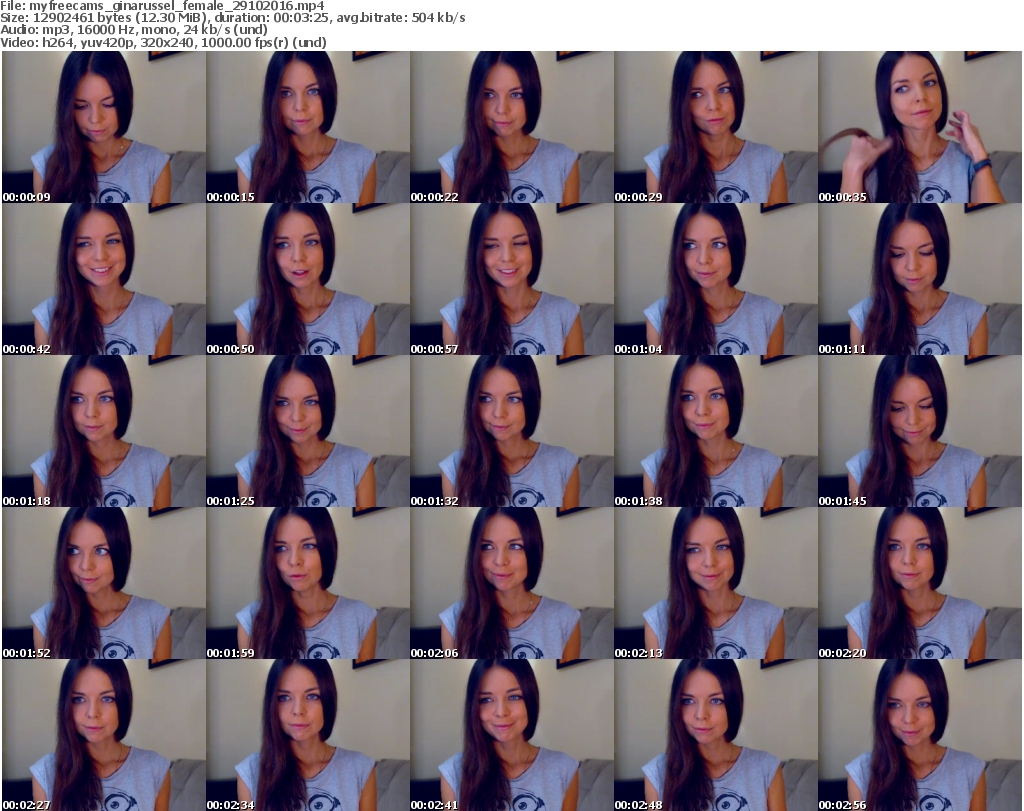This screenshot has width=1024, height=811.
Task: Choose the frame stamped 00:01:59
Action: pyautogui.click(x=308, y=583)
